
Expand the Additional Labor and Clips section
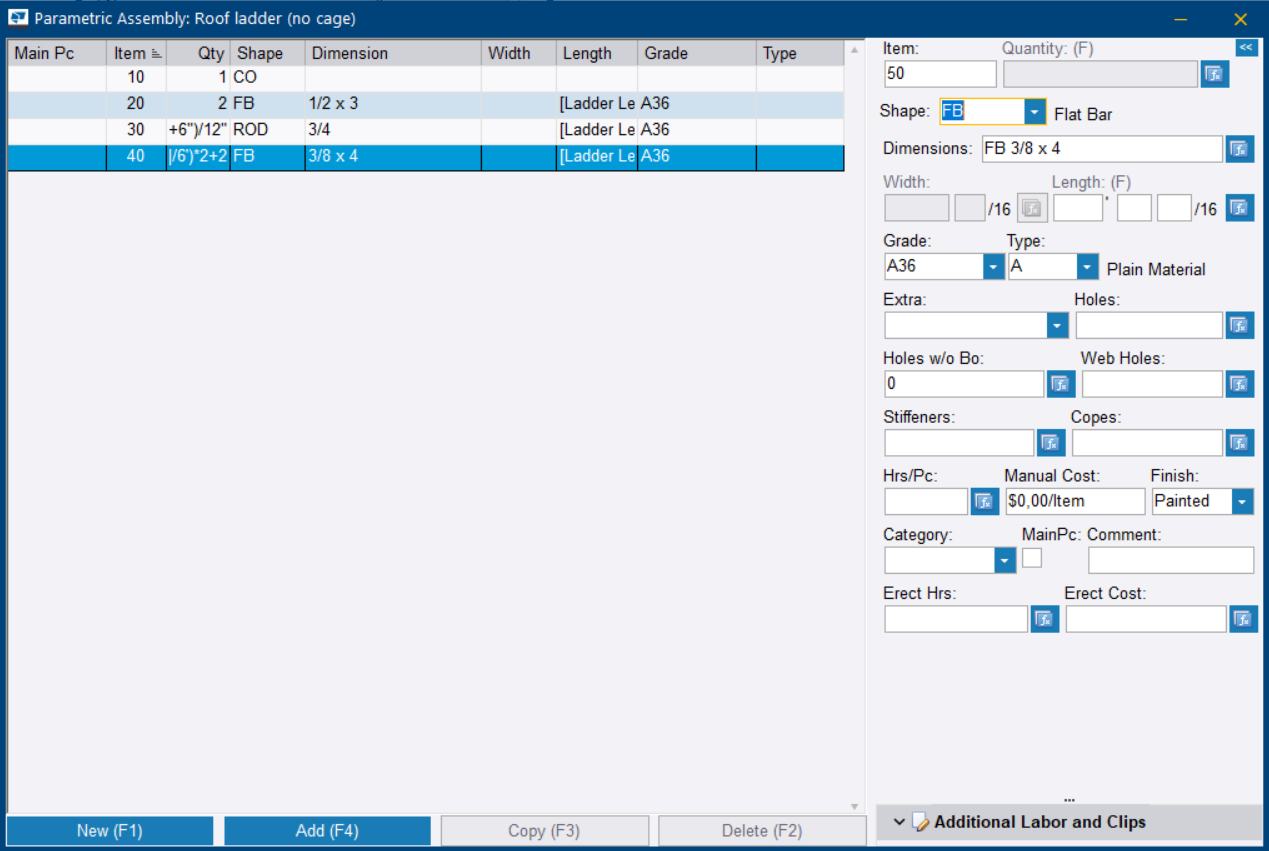[x=899, y=822]
